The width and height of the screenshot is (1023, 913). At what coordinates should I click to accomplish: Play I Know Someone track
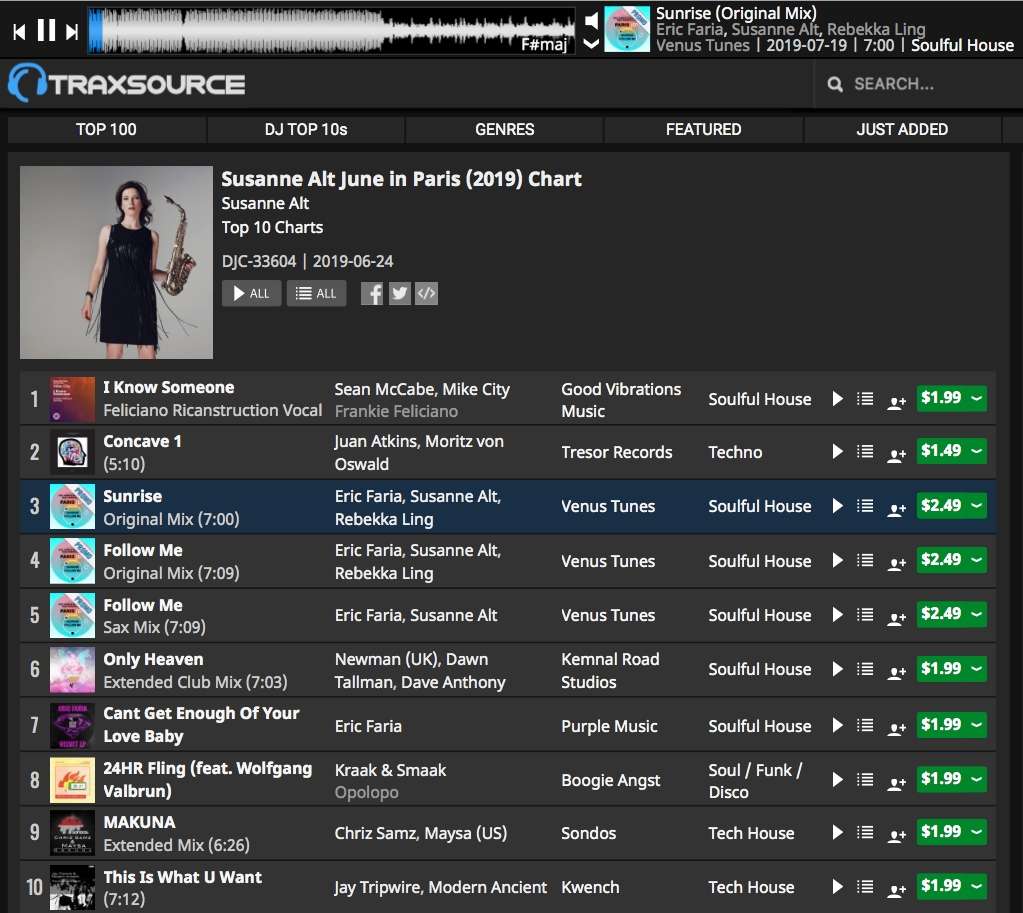pyautogui.click(x=838, y=399)
